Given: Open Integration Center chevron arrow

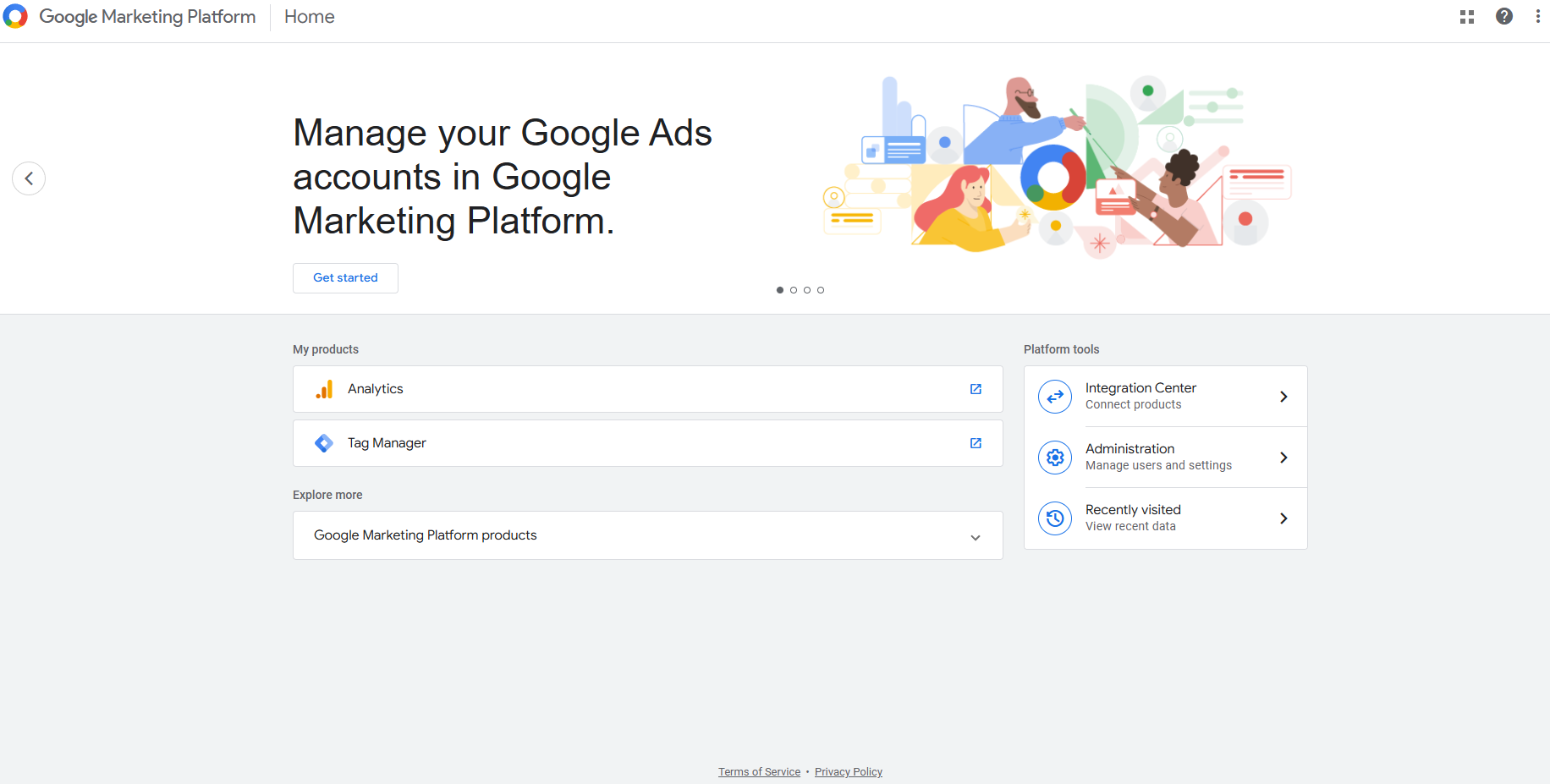Looking at the screenshot, I should [x=1283, y=397].
